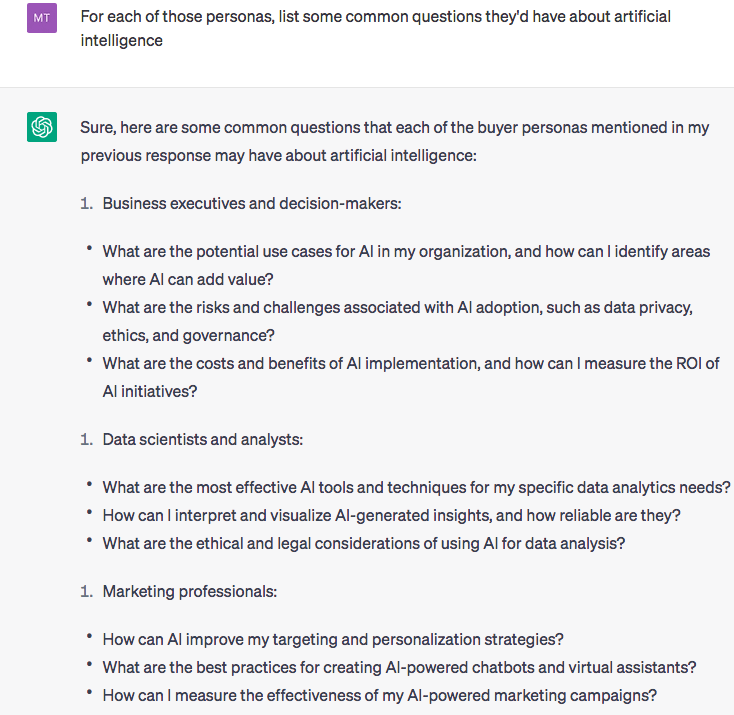The image size is (734, 715).
Task: Click the words 'artificial intelligence:' in the reply intro
Action: (403, 155)
